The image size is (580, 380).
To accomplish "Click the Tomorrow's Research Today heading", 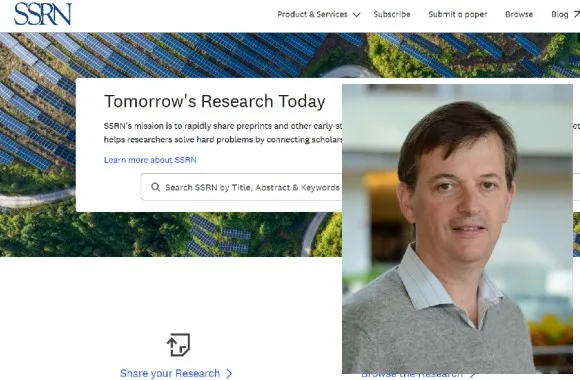I will [x=215, y=101].
